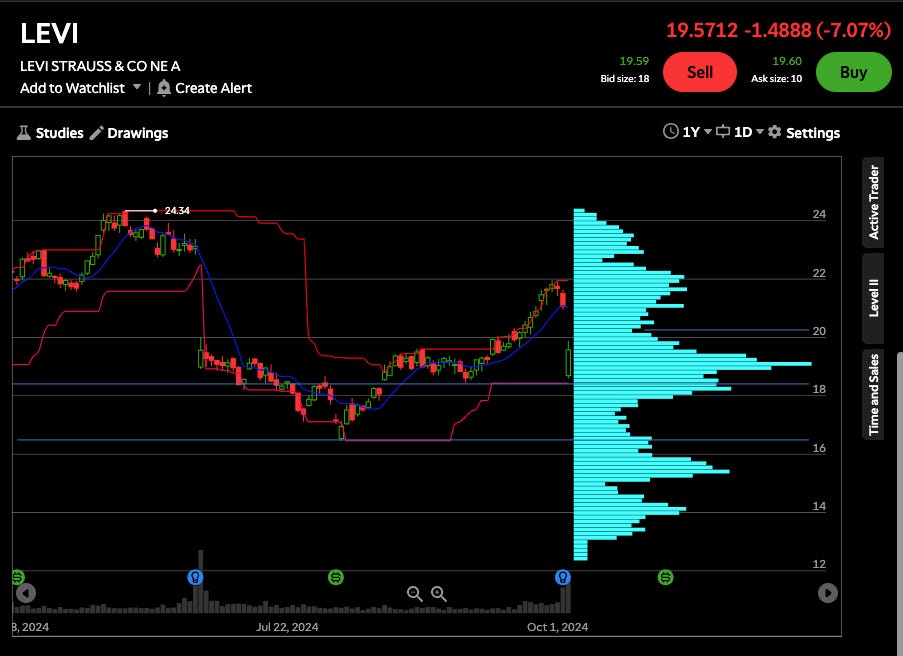Click the red Sell button
Image resolution: width=903 pixels, height=656 pixels.
700,72
